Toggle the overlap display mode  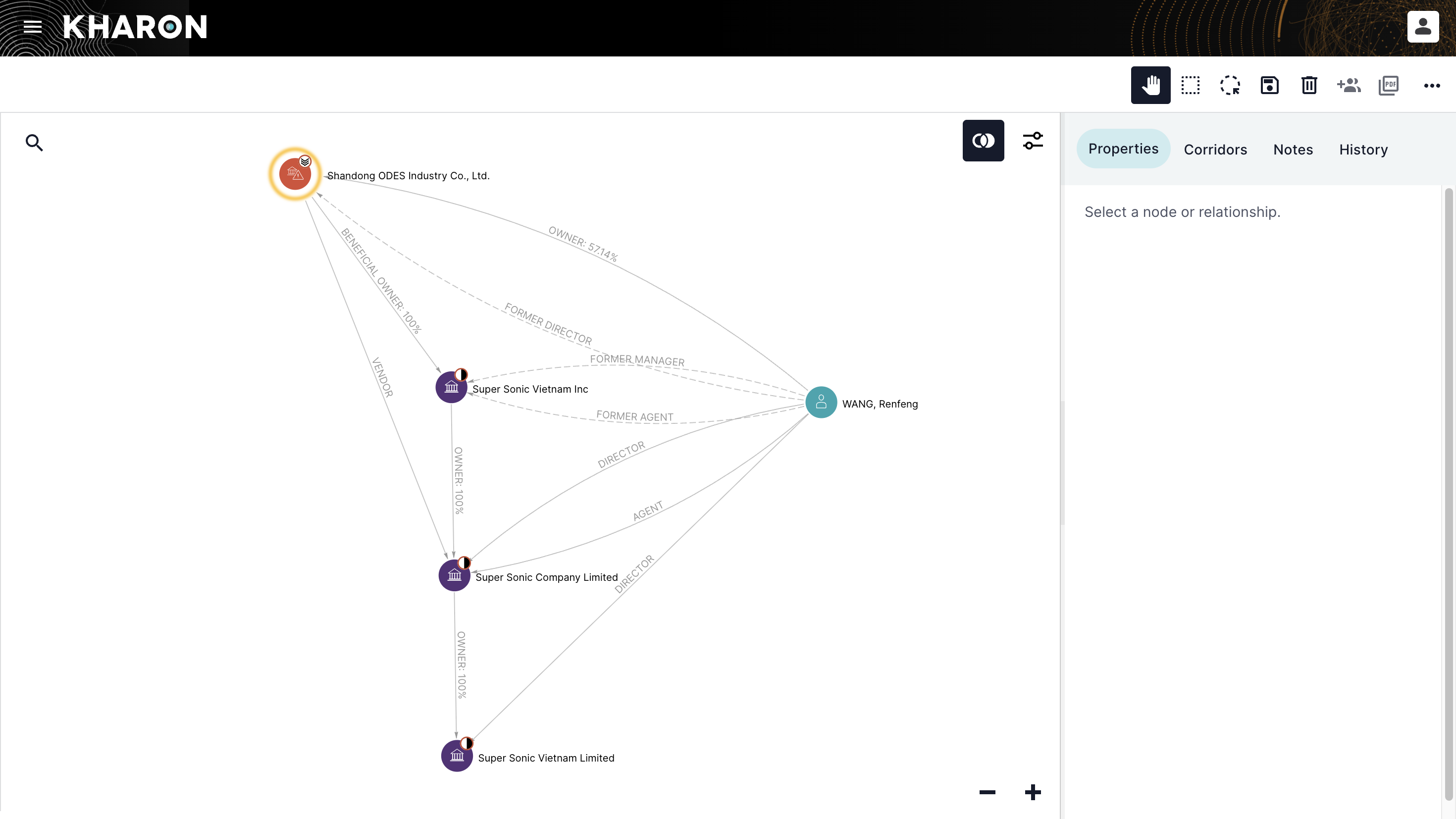[984, 140]
